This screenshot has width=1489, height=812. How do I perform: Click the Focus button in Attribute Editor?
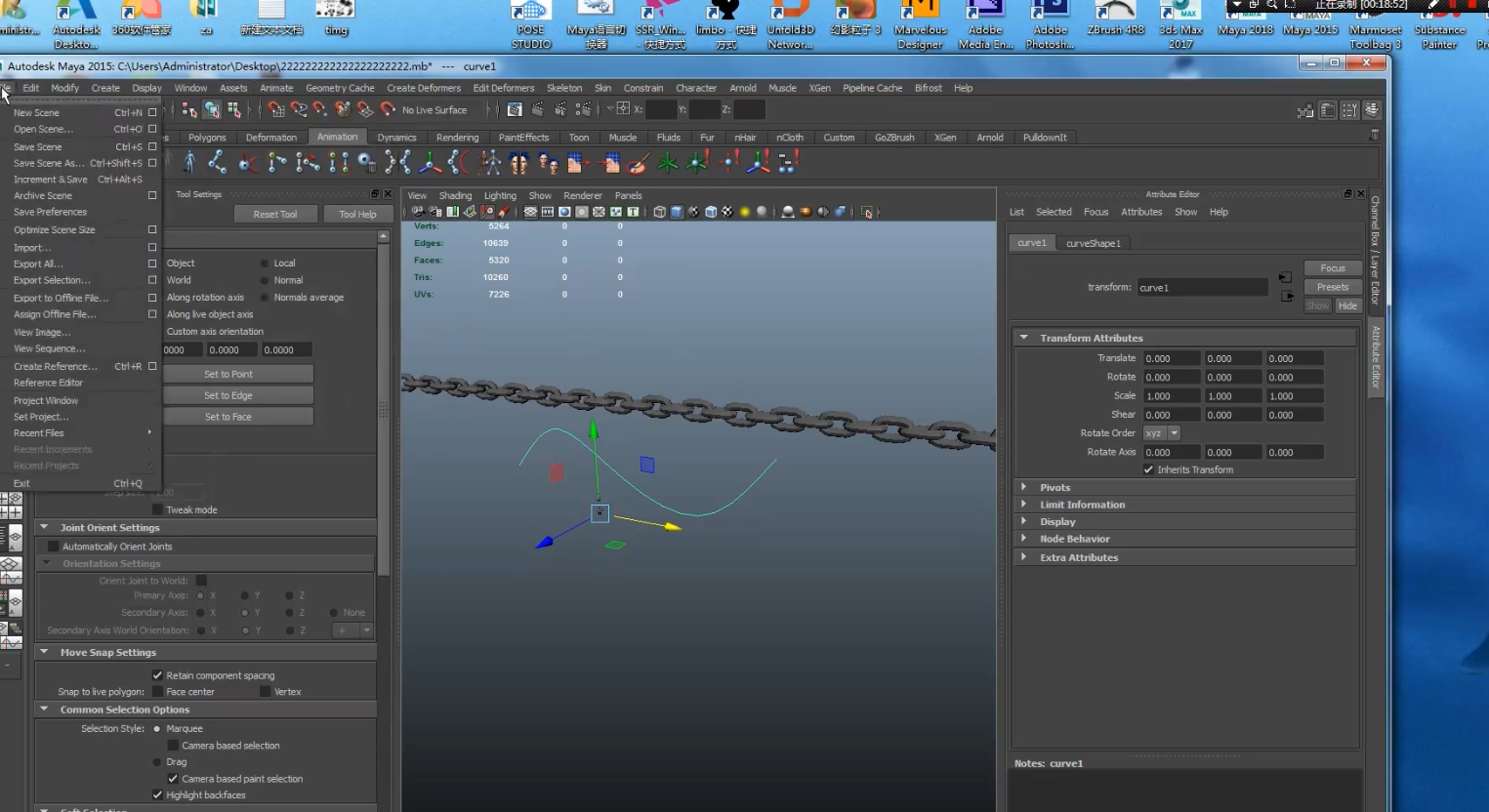[1333, 267]
